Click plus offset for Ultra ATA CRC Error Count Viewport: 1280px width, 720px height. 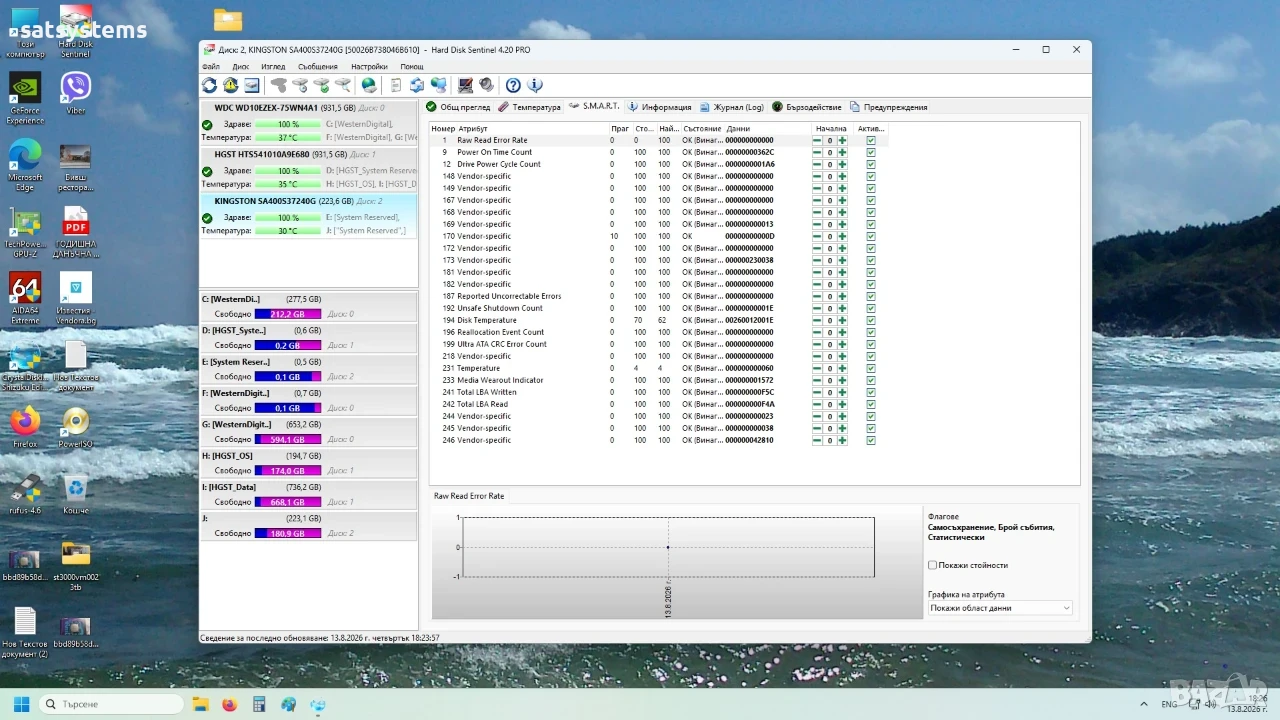tap(842, 344)
